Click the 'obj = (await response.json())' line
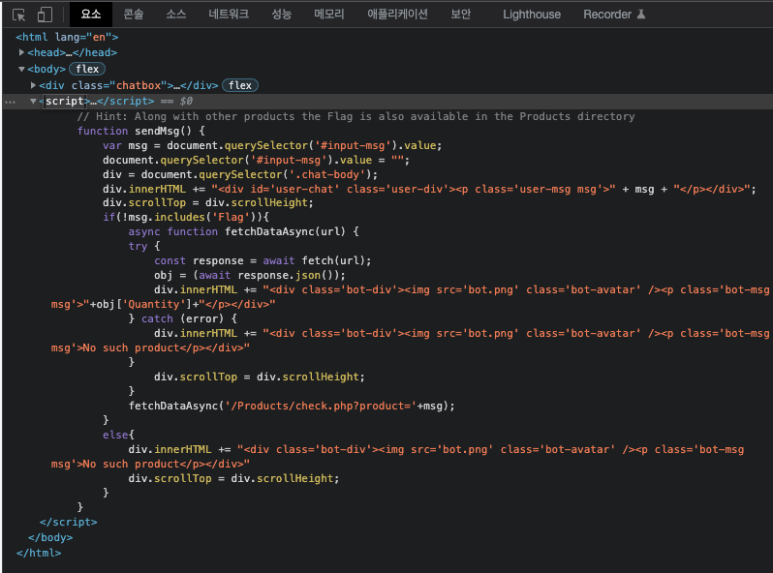773x573 pixels. (249, 275)
